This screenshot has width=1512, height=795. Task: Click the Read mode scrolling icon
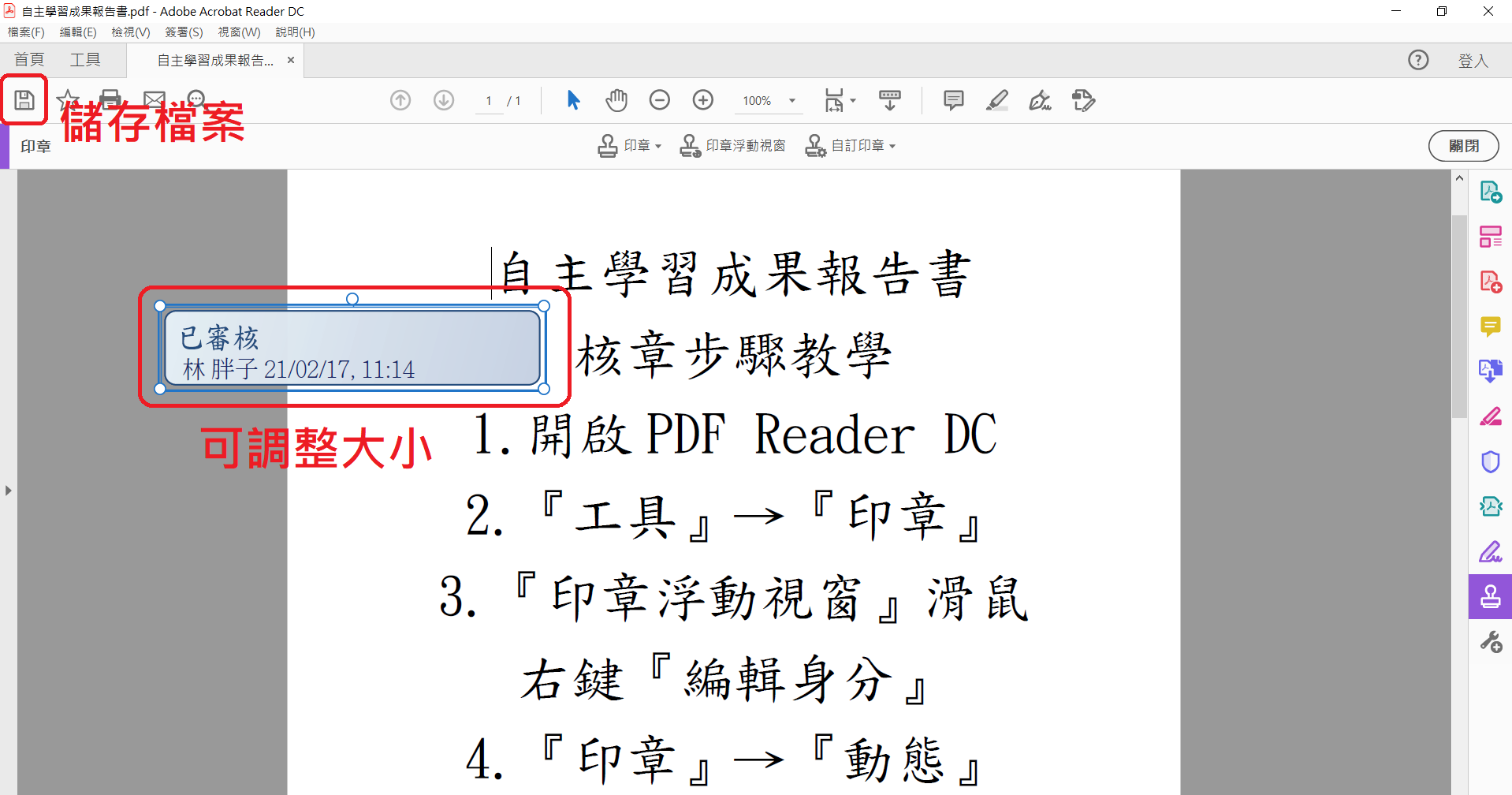(x=890, y=100)
